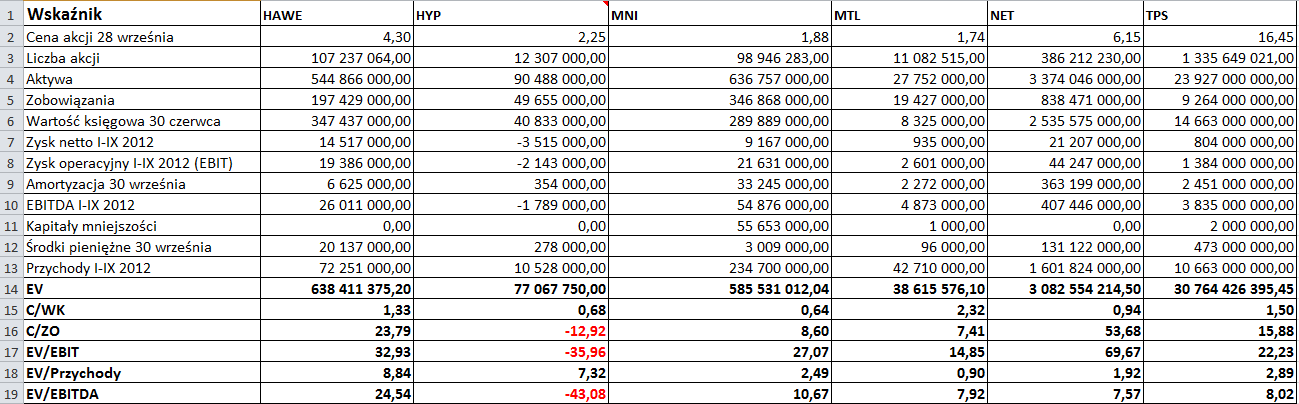The height and width of the screenshot is (404, 1299).
Task: Select the red value -43,08
Action: [510, 393]
